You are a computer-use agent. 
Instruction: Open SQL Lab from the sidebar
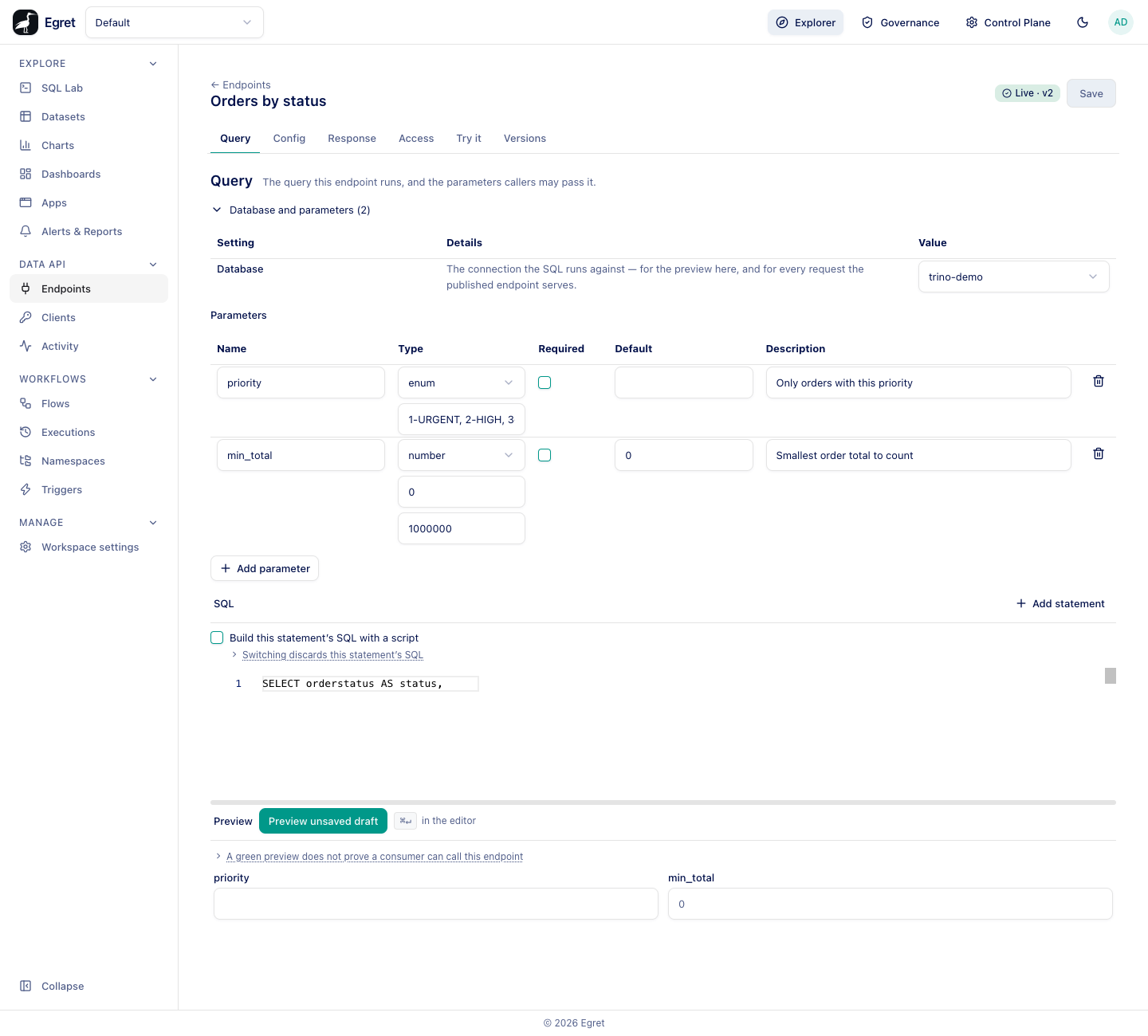click(88, 88)
